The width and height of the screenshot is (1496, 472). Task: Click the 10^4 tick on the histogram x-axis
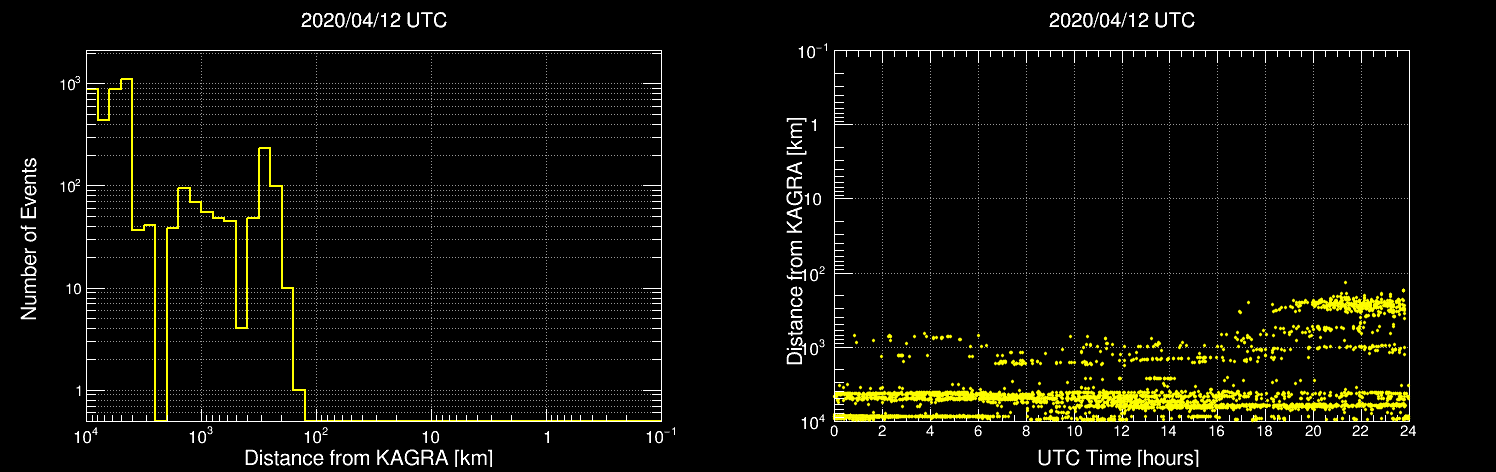click(86, 437)
